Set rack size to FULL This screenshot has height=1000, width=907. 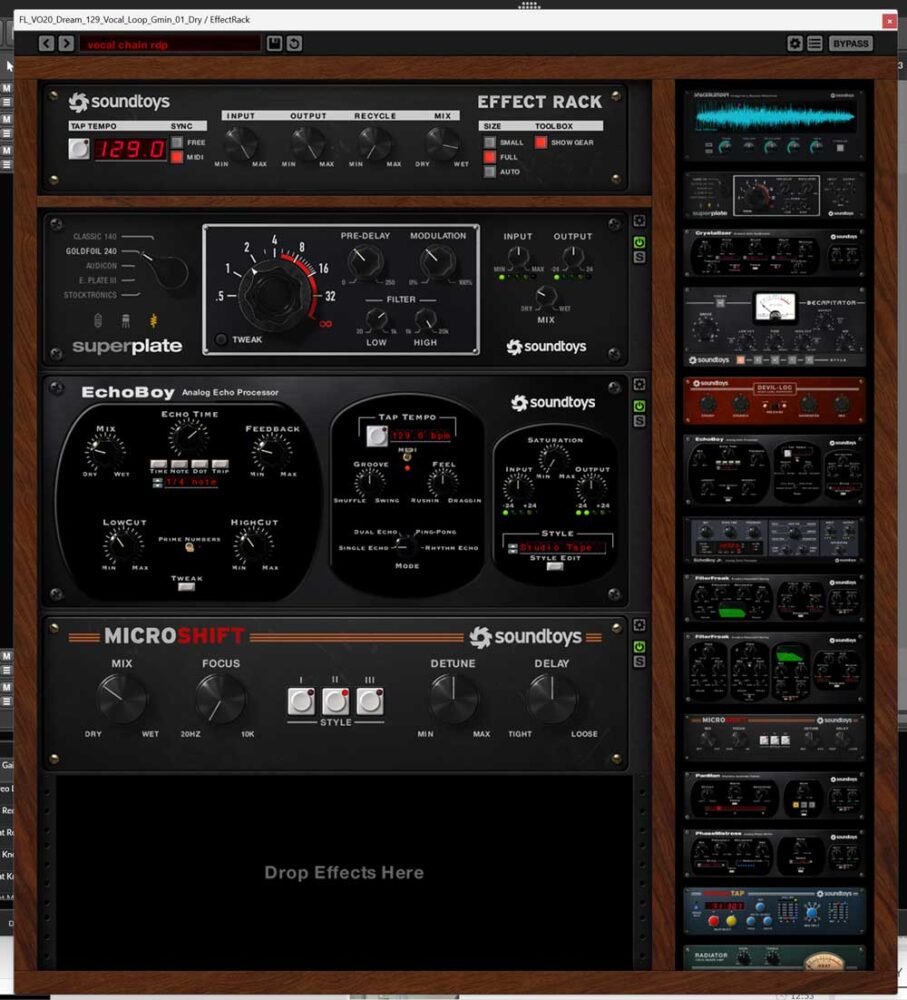coord(490,157)
